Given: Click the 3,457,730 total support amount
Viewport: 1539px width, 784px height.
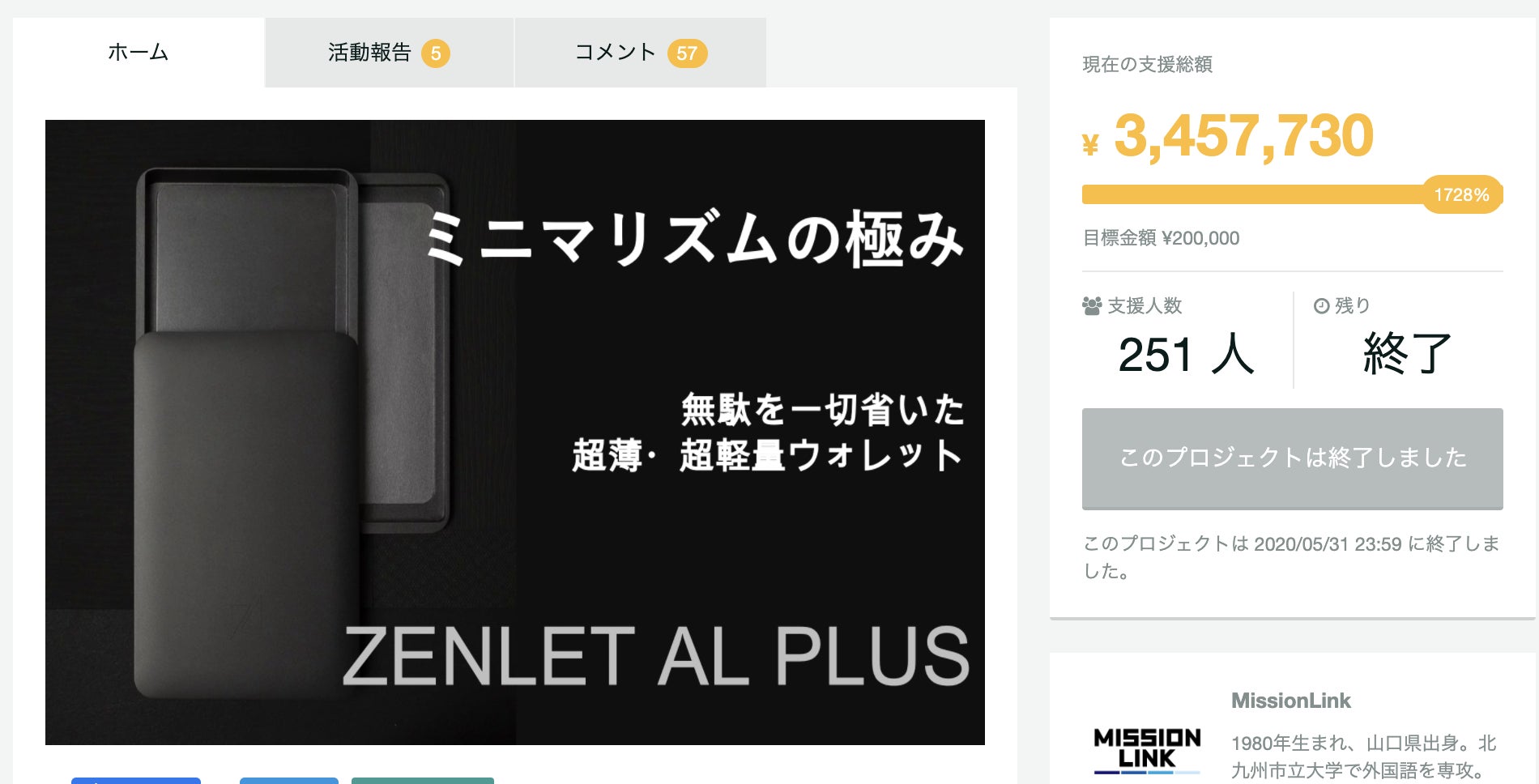Looking at the screenshot, I should tap(1244, 136).
